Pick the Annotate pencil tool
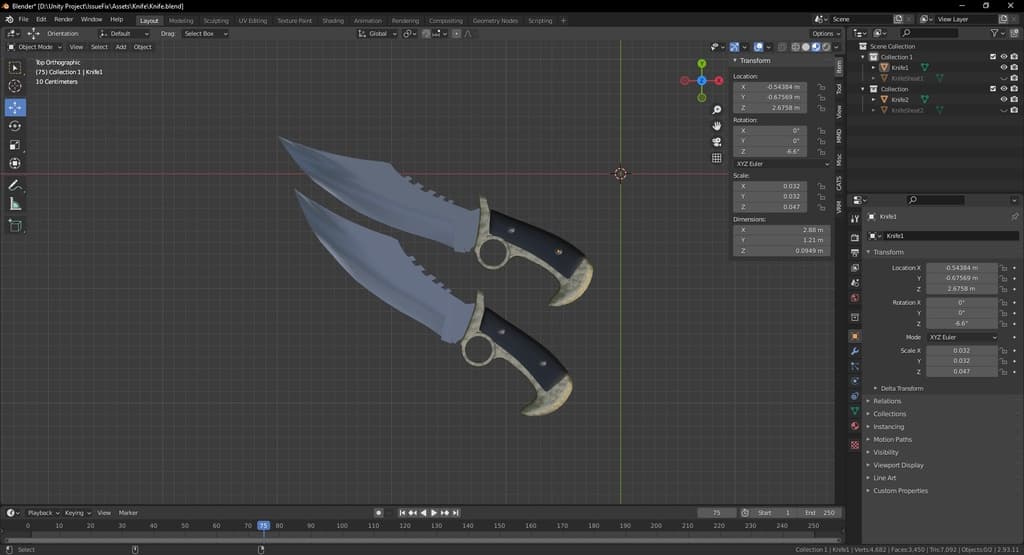The image size is (1024, 555). pyautogui.click(x=15, y=186)
